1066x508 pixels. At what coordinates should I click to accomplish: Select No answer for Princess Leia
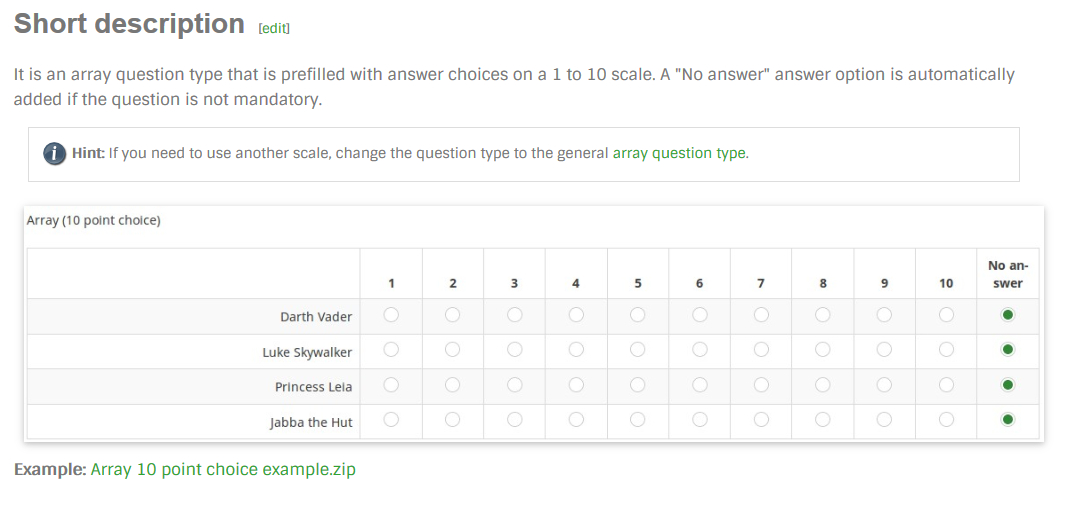click(1008, 385)
